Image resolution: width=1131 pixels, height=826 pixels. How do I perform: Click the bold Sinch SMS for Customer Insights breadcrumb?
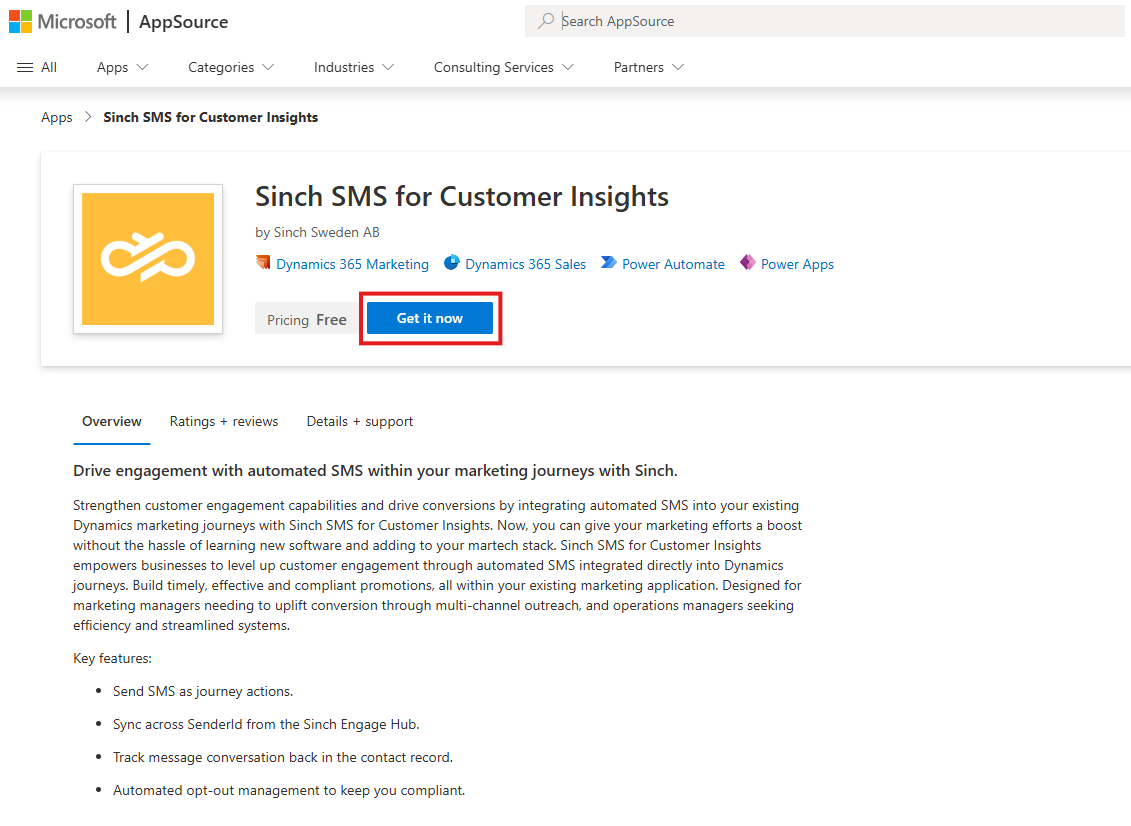pos(211,117)
